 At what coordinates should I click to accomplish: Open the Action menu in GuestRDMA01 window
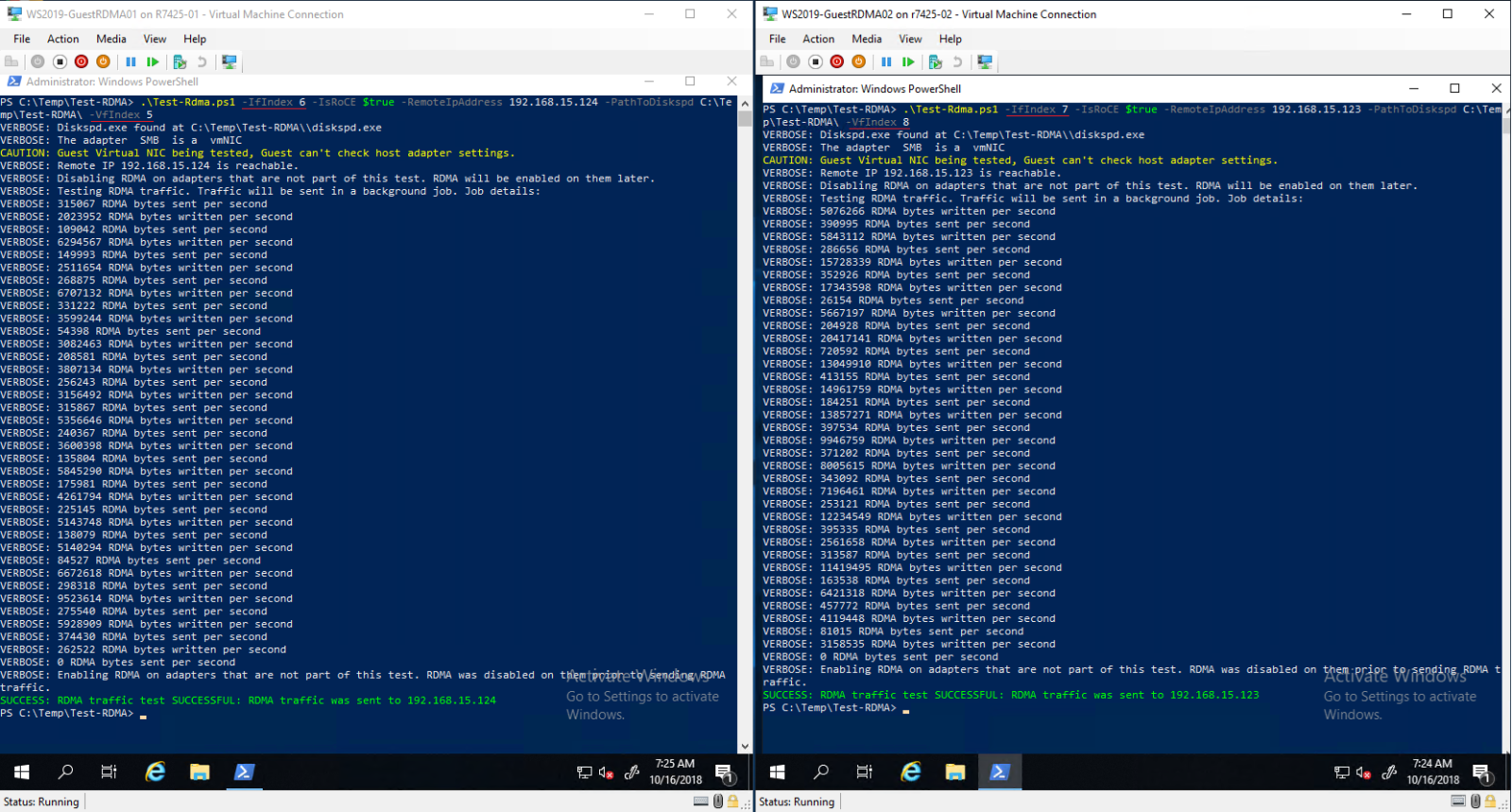tap(63, 39)
